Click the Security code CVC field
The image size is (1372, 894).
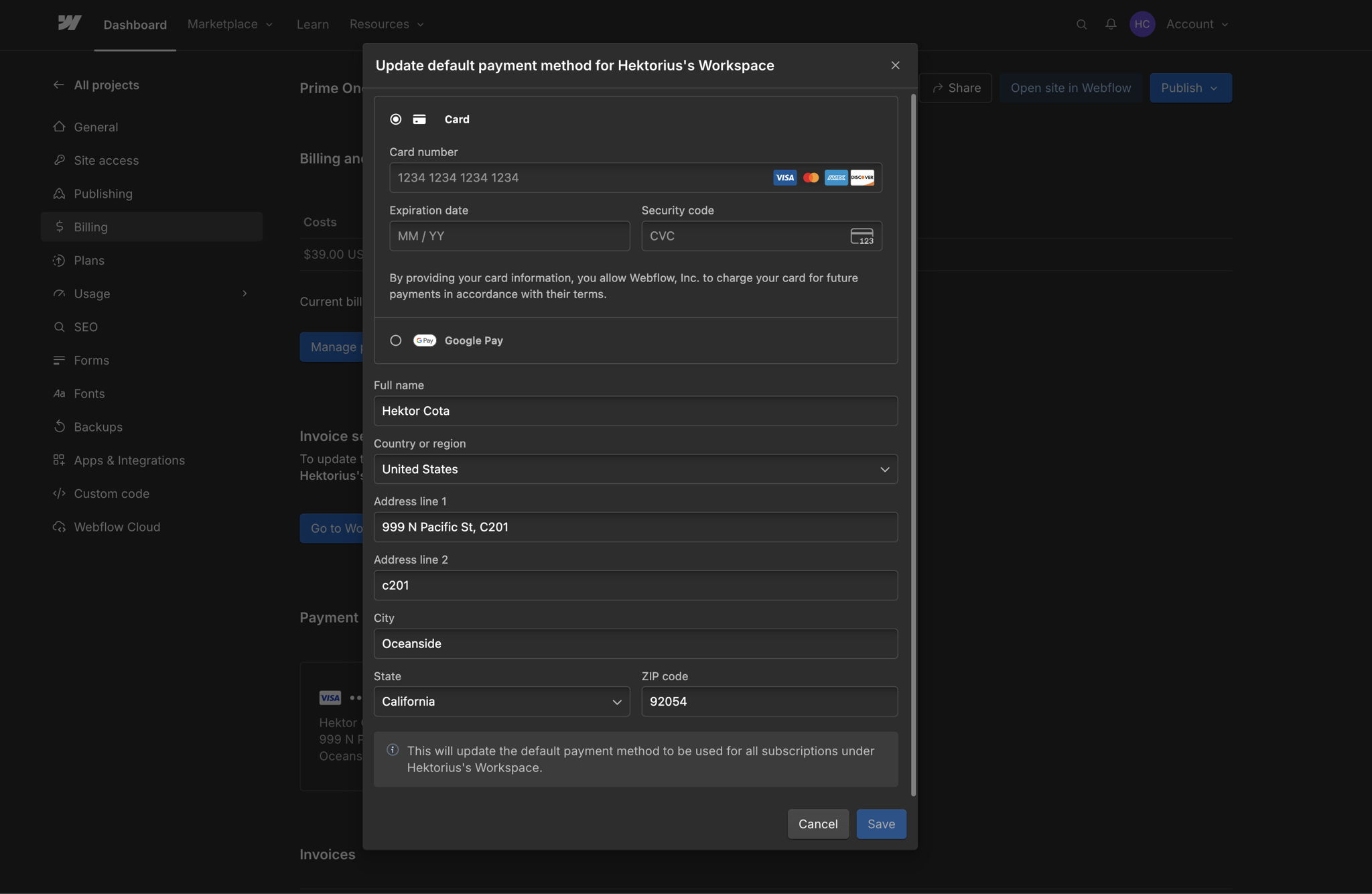(x=762, y=236)
